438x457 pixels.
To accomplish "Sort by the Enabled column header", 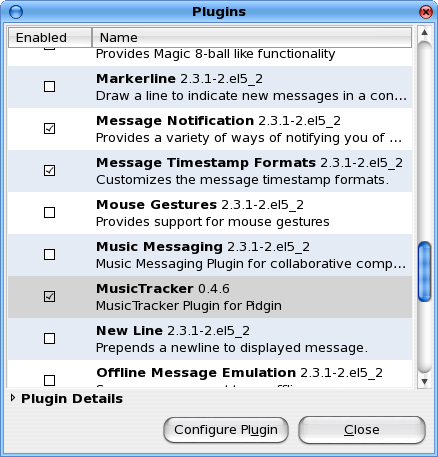I will 50,38.
